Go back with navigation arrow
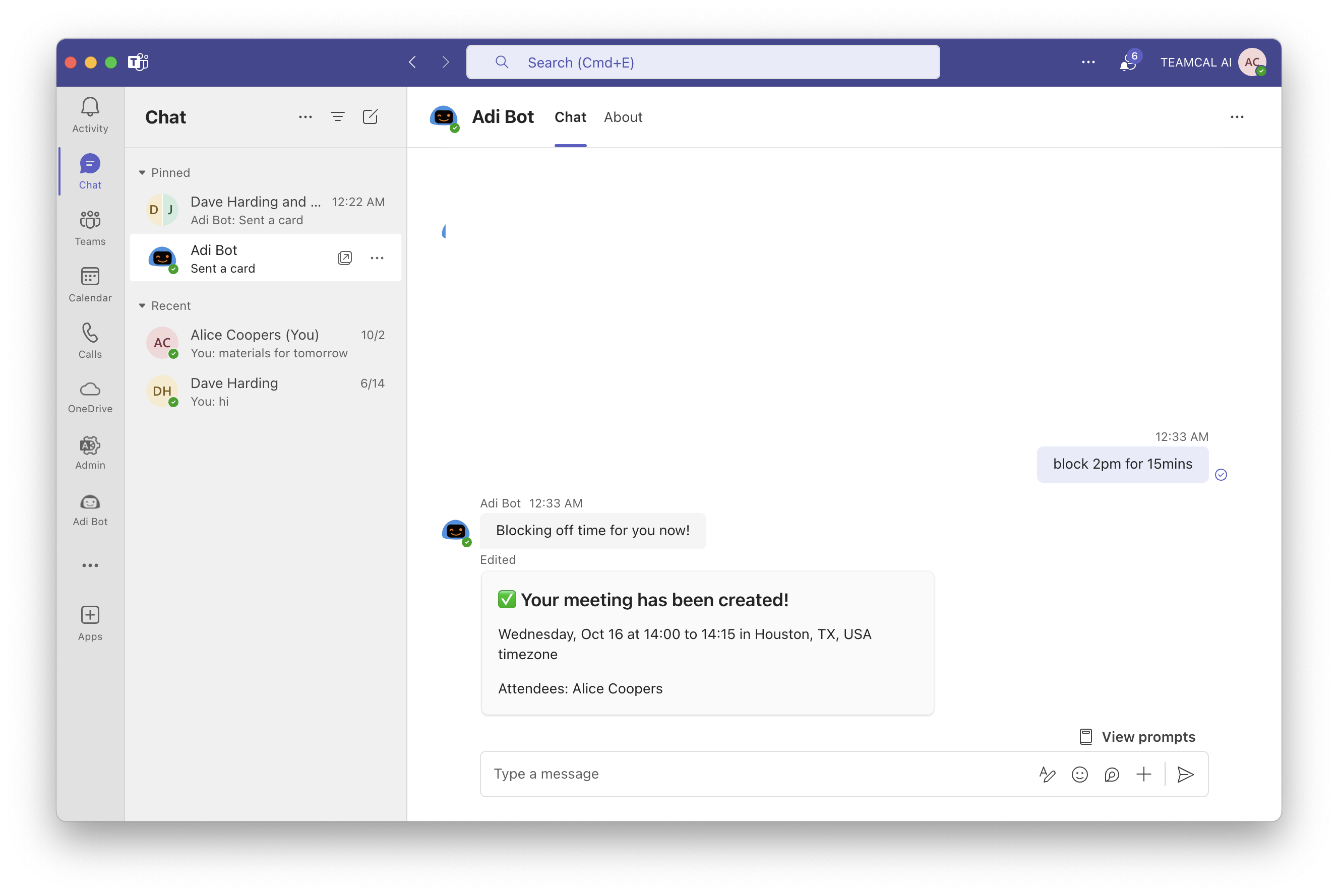1338x896 pixels. click(x=412, y=62)
